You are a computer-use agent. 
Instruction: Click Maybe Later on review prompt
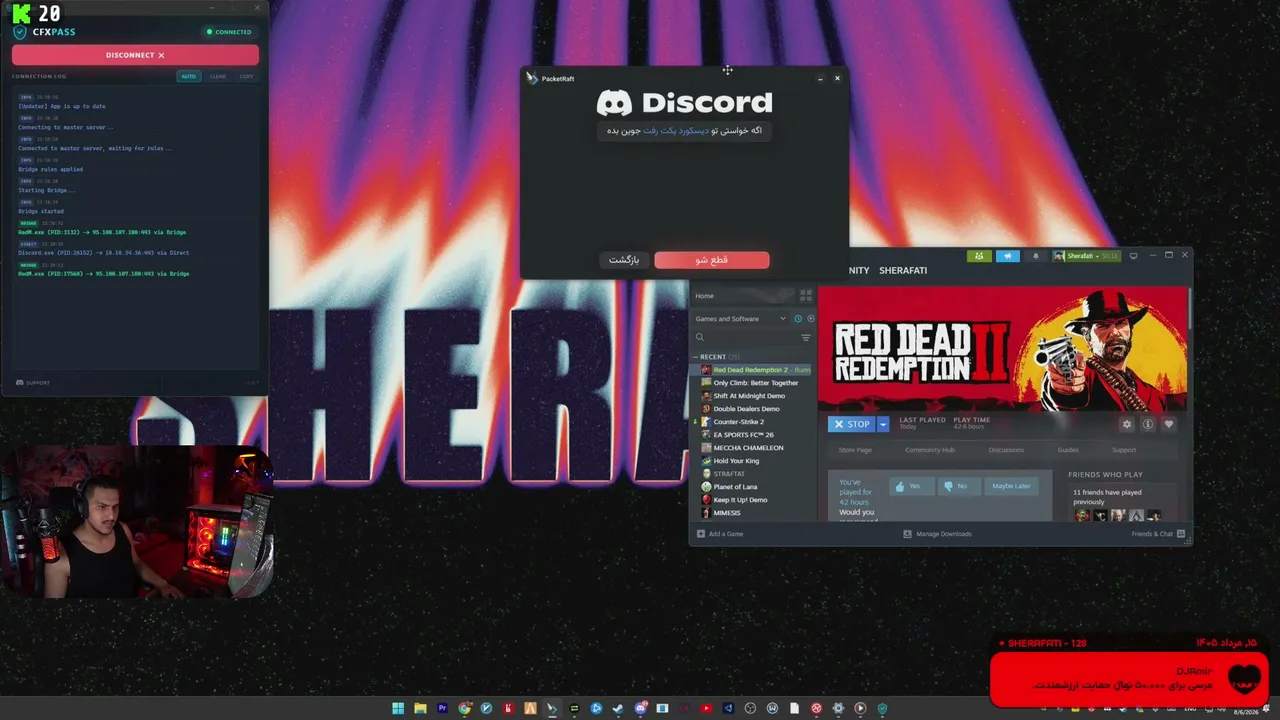(1011, 486)
